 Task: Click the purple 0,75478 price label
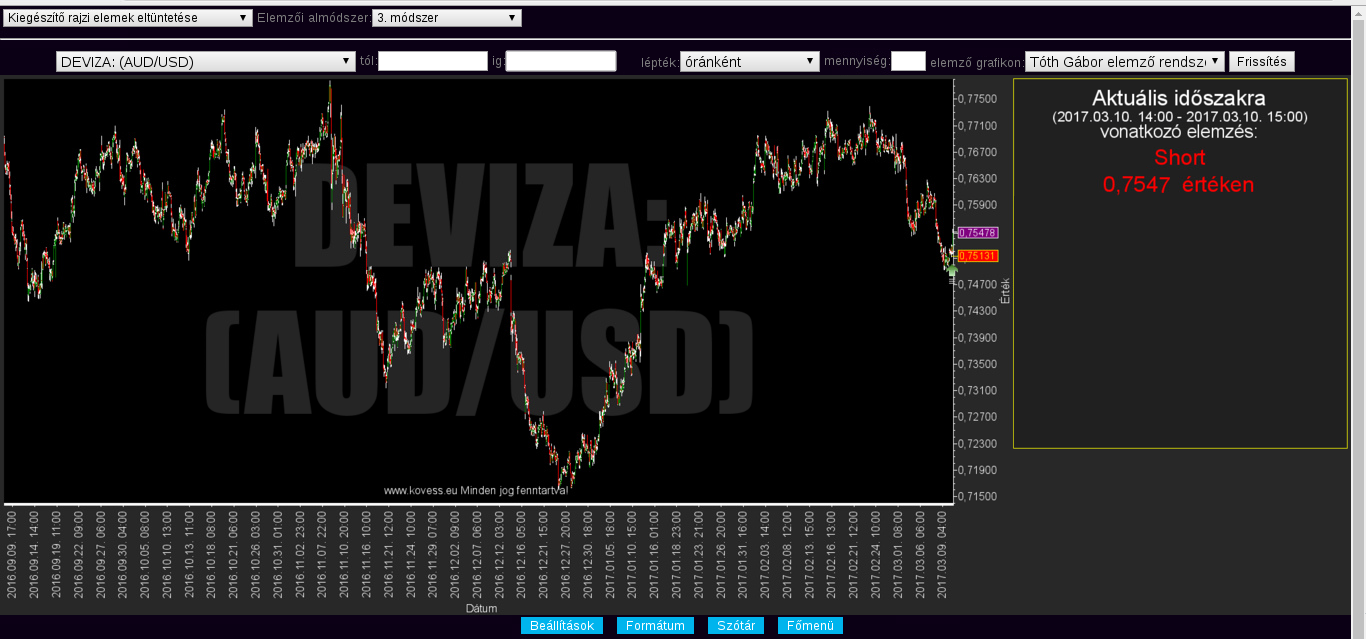click(977, 232)
